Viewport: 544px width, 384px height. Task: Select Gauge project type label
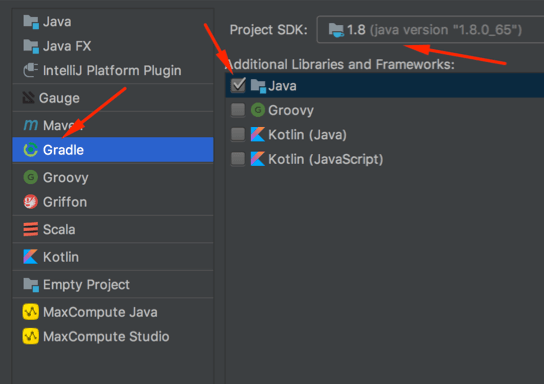point(59,98)
